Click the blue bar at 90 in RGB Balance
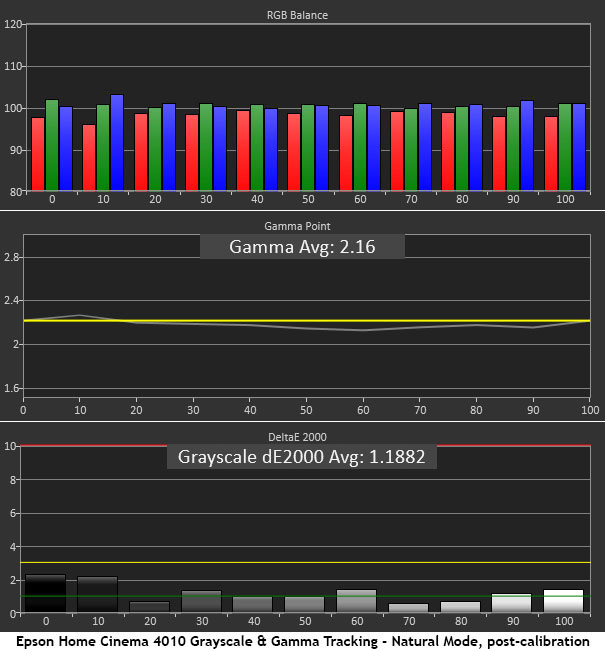The width and height of the screenshot is (605, 651). click(x=527, y=146)
